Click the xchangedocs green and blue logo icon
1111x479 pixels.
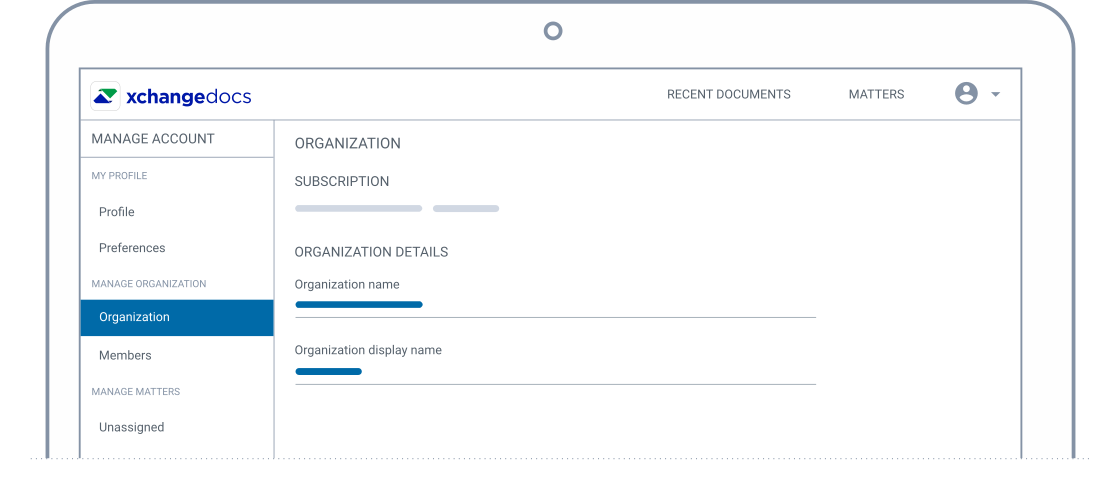[x=106, y=96]
